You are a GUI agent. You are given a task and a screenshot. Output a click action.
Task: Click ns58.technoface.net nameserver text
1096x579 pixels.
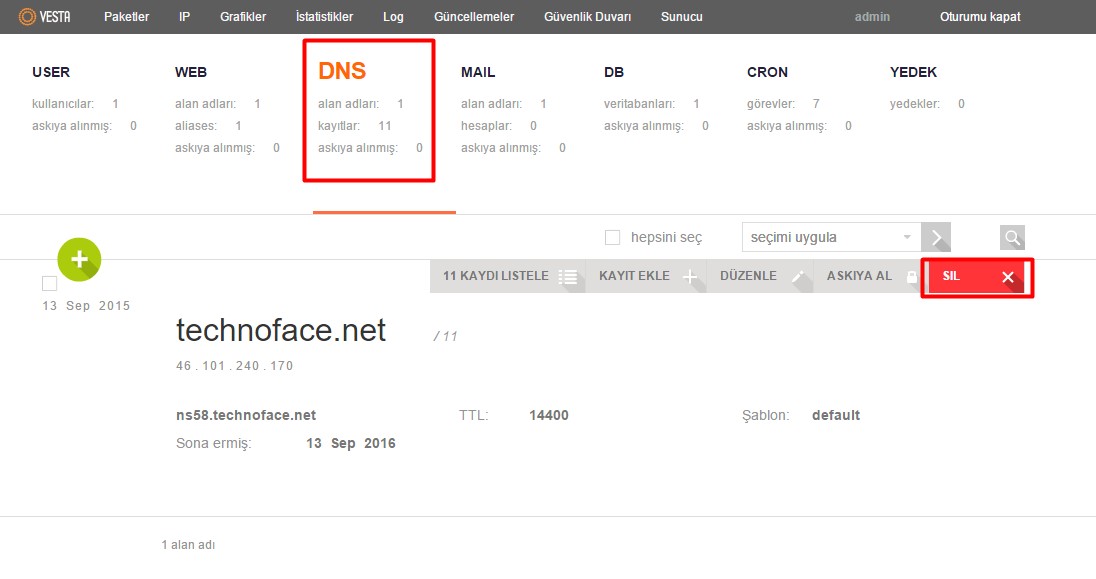click(246, 415)
